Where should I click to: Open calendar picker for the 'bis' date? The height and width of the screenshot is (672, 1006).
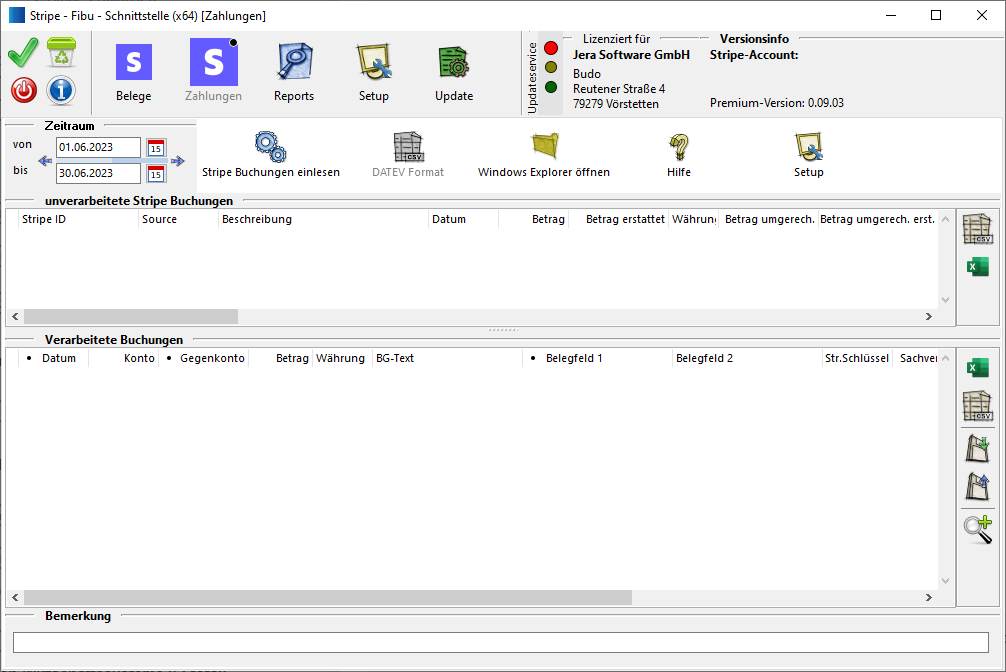coord(156,174)
